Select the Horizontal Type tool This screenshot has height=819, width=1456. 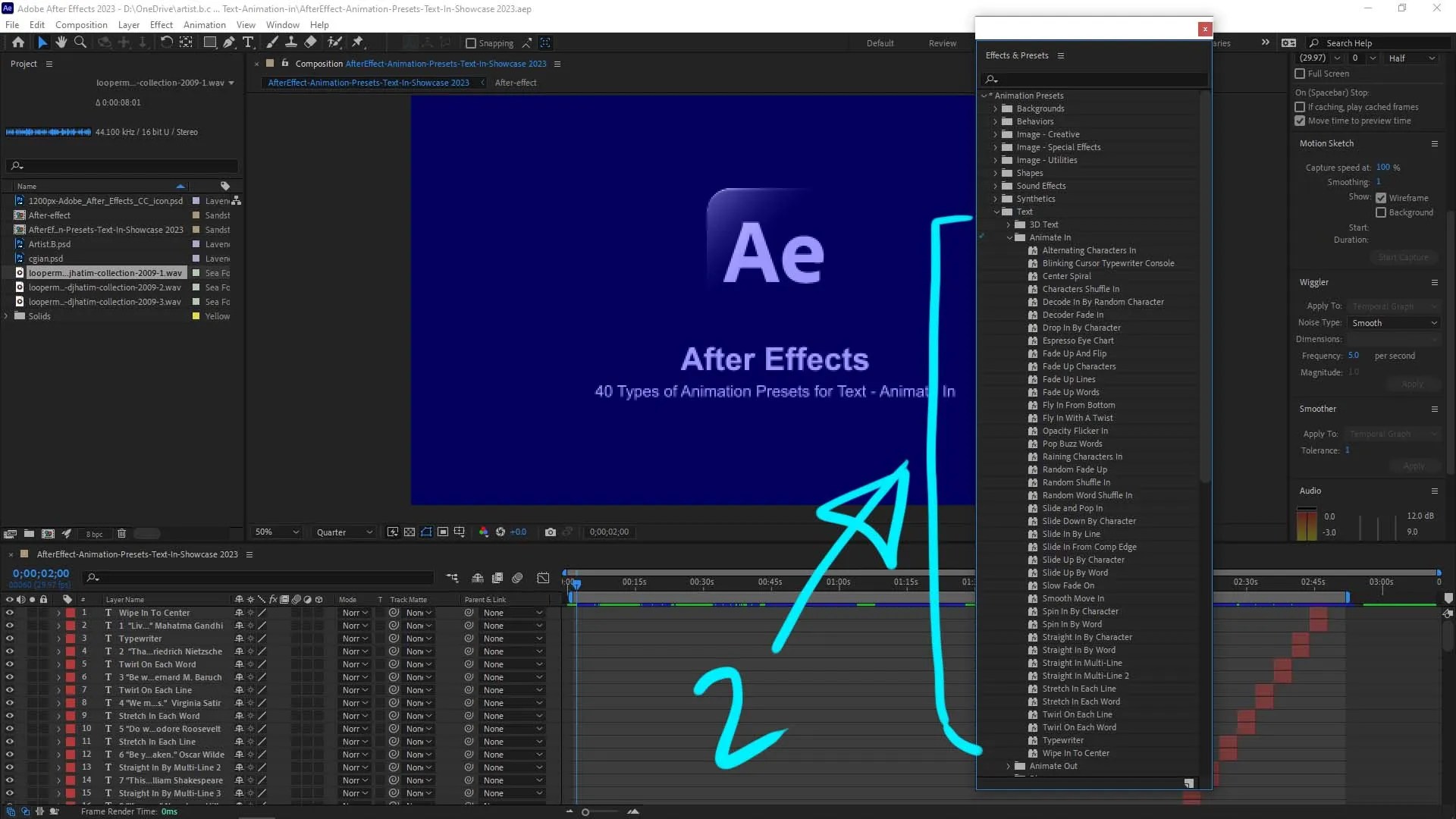coord(248,42)
